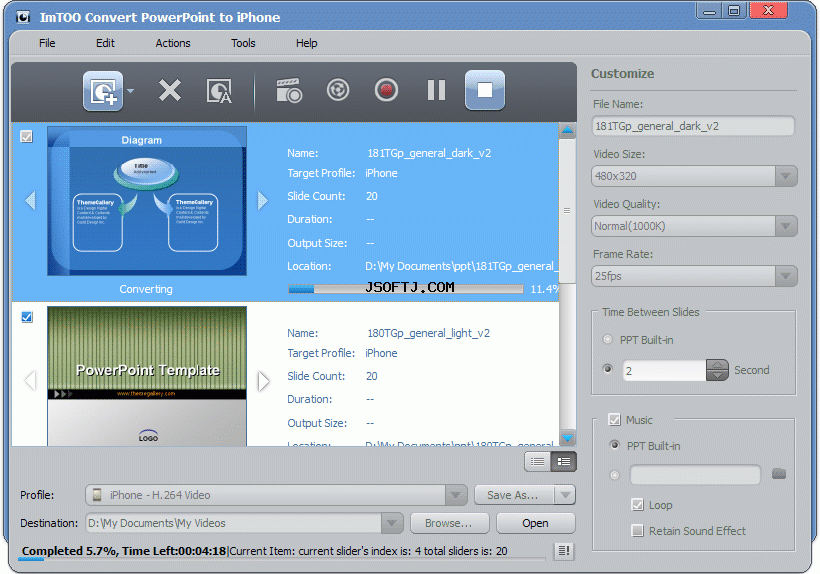
Task: Select the custom seconds radio button
Action: point(607,369)
